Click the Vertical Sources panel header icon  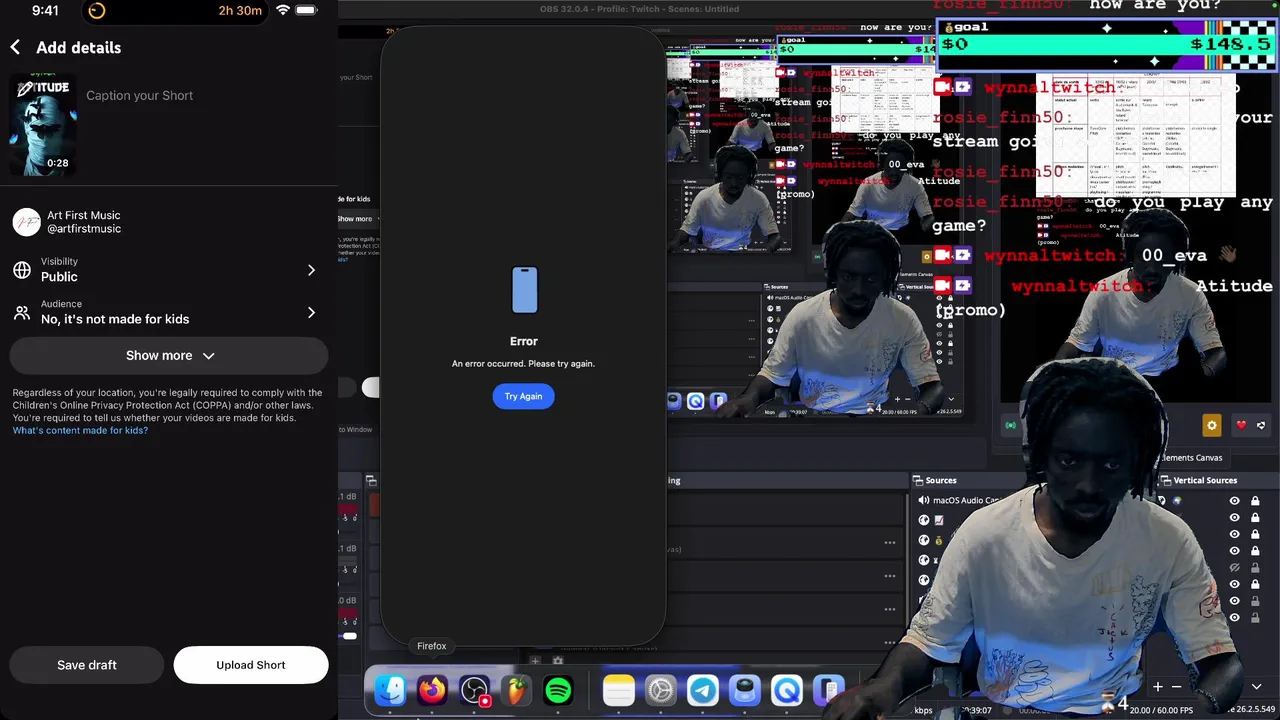1165,481
